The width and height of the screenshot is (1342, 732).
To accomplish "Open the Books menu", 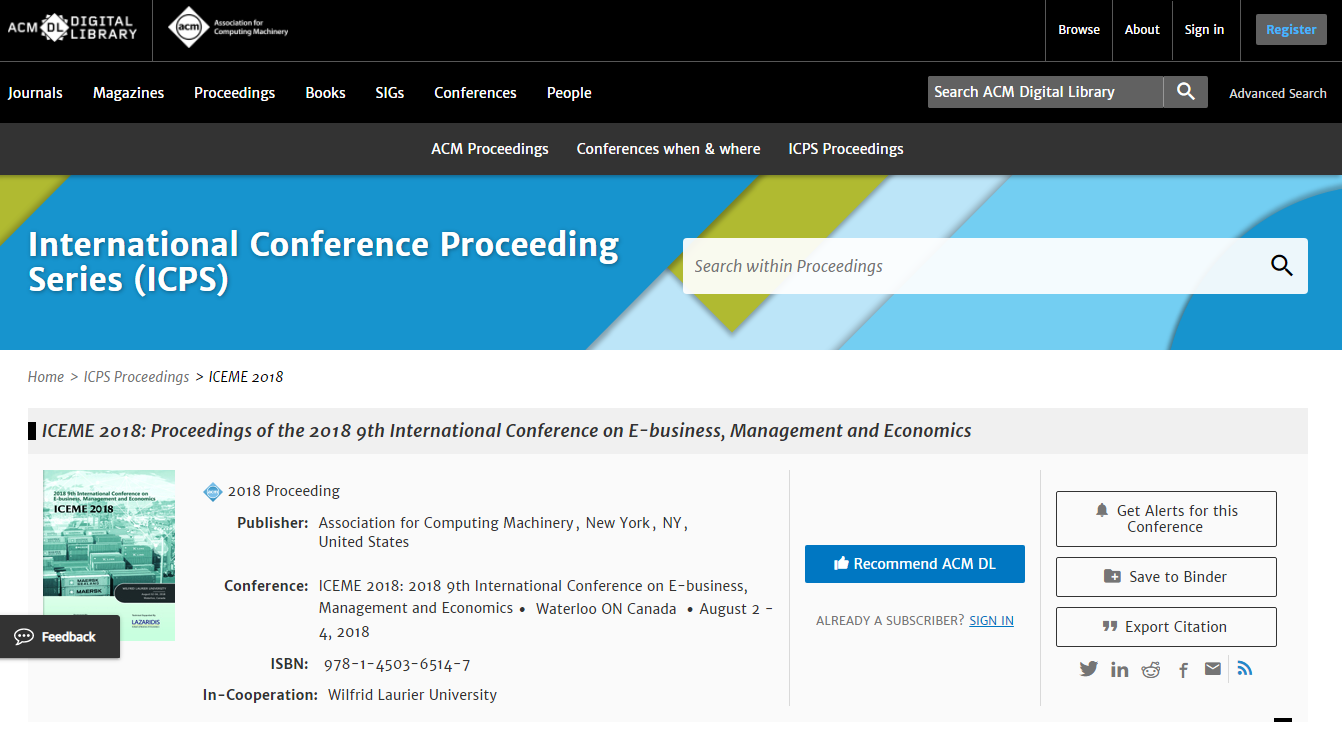I will [325, 93].
